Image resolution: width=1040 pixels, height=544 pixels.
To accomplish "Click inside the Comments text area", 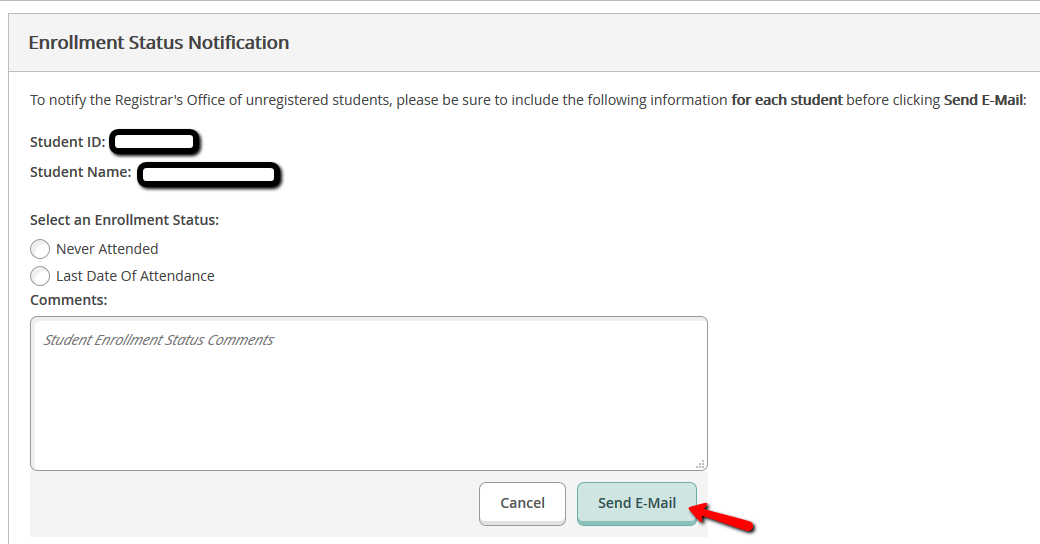I will (368, 393).
